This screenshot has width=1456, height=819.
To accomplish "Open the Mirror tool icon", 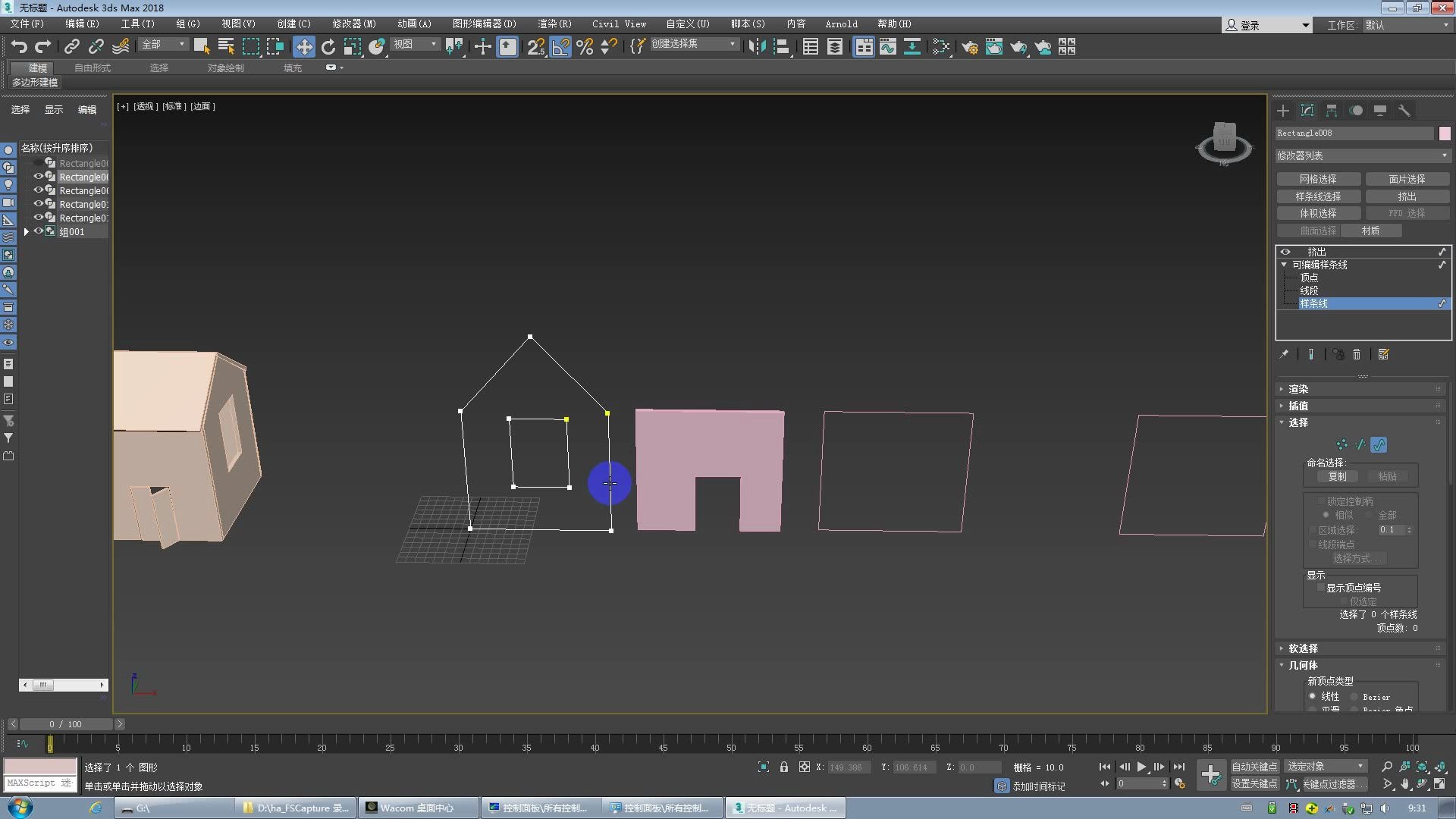I will 755,46.
